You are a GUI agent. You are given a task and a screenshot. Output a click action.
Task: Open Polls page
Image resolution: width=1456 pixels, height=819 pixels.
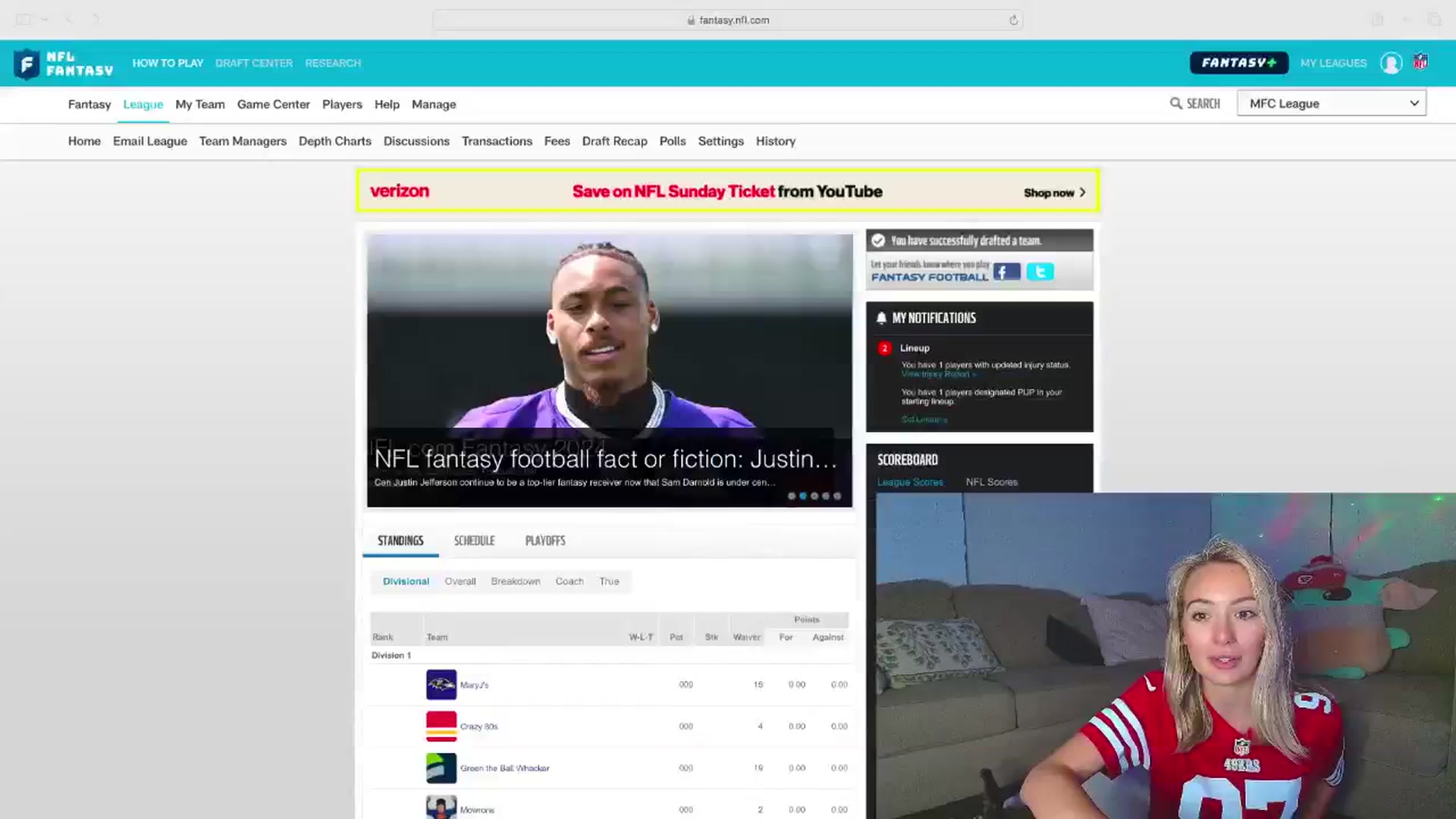[673, 141]
